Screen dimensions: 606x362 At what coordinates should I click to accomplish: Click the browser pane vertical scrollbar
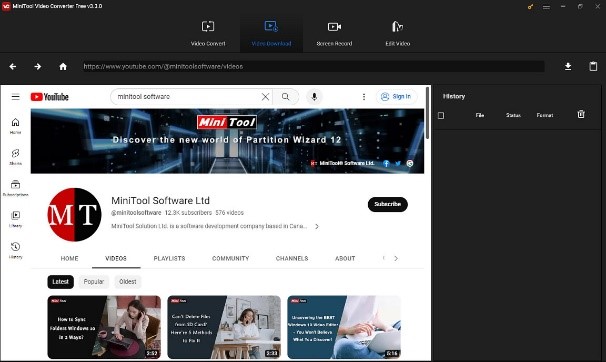click(427, 113)
